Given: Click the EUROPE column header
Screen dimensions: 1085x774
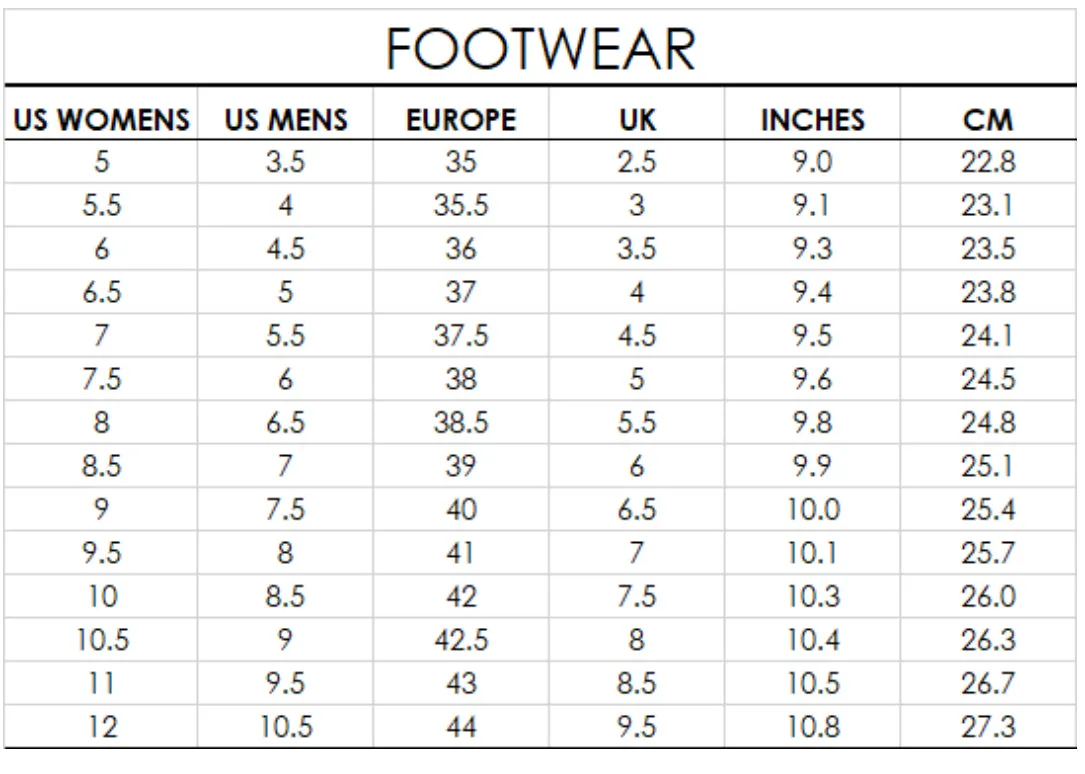Looking at the screenshot, I should tap(461, 120).
